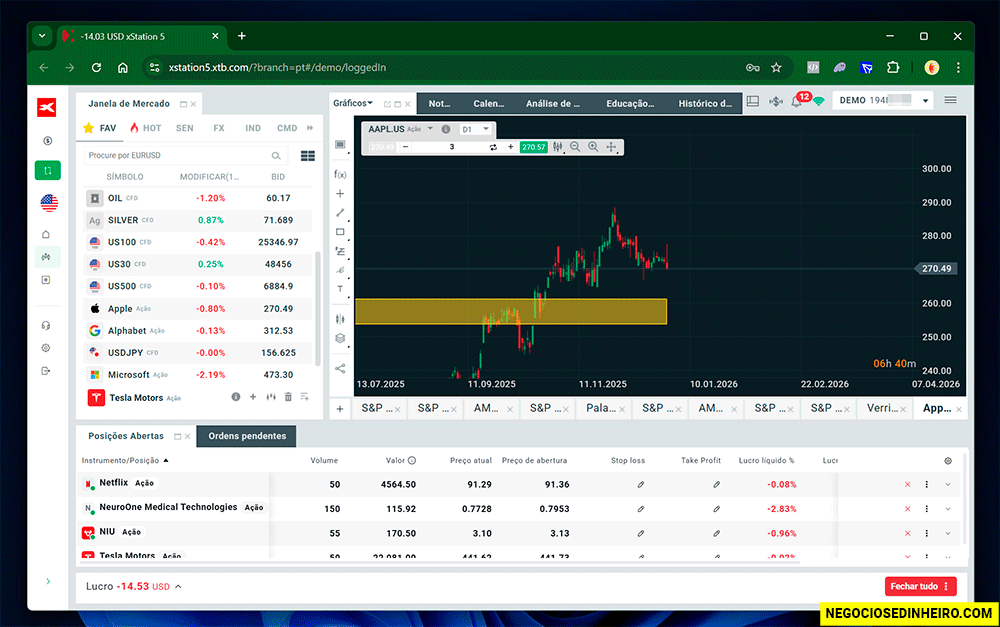Select the rectangle drawing tool
Viewport: 1000px width, 627px height.
340,232
